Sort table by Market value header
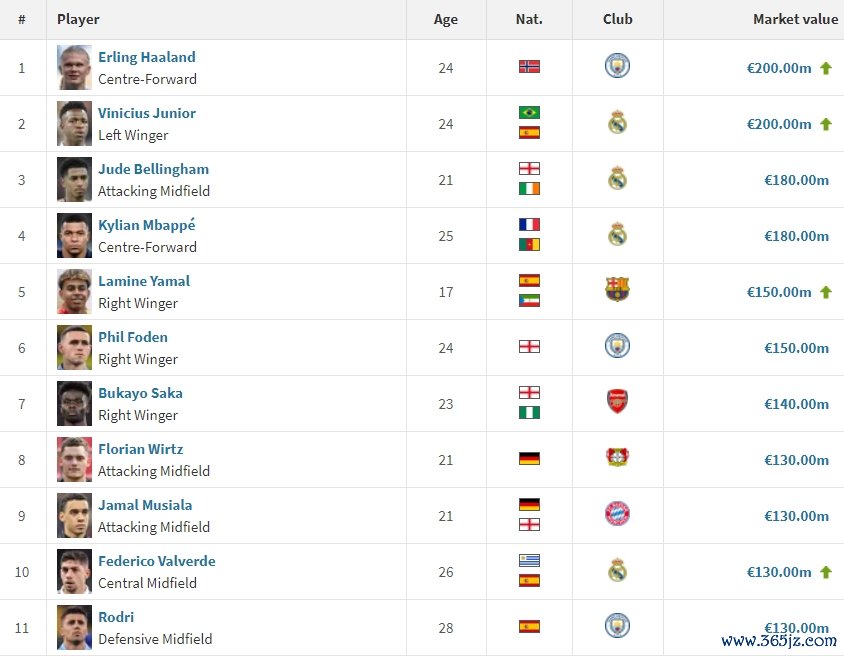The width and height of the screenshot is (844, 656). (796, 19)
